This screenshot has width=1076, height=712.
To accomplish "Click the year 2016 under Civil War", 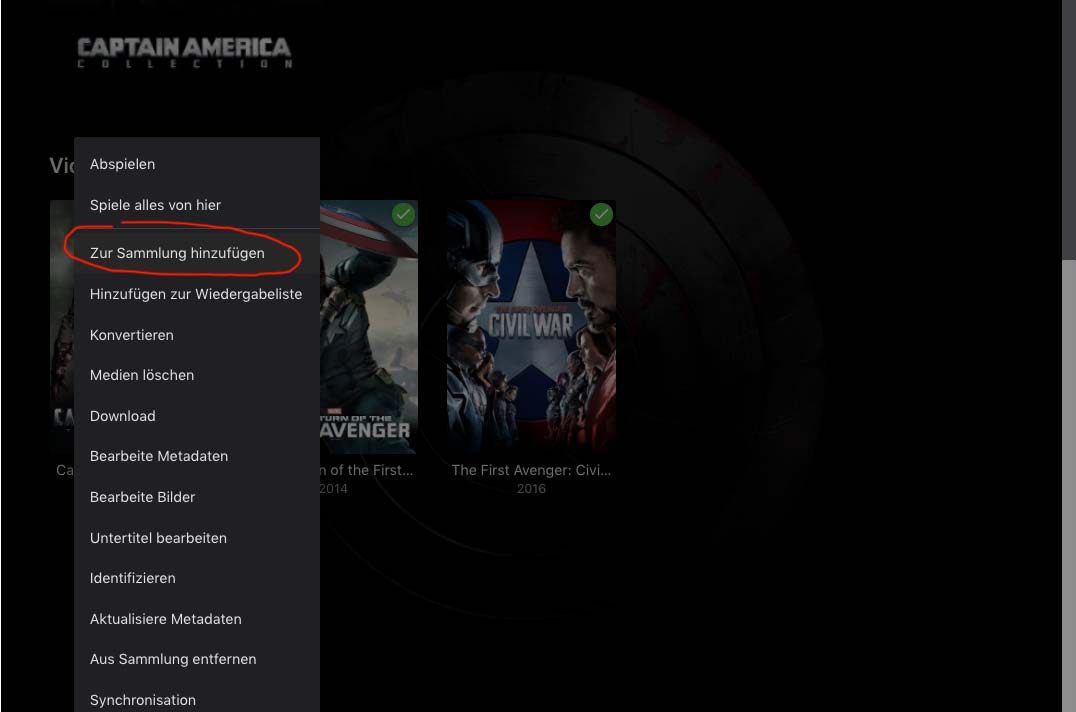I will coord(531,488).
